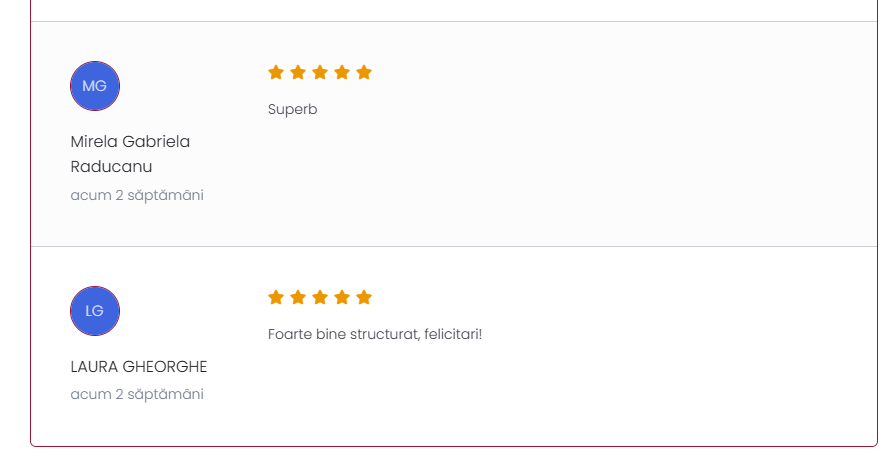Click Mirela's "acum 2 săptămâni" timestamp
Image resolution: width=890 pixels, height=457 pixels.
(x=137, y=195)
